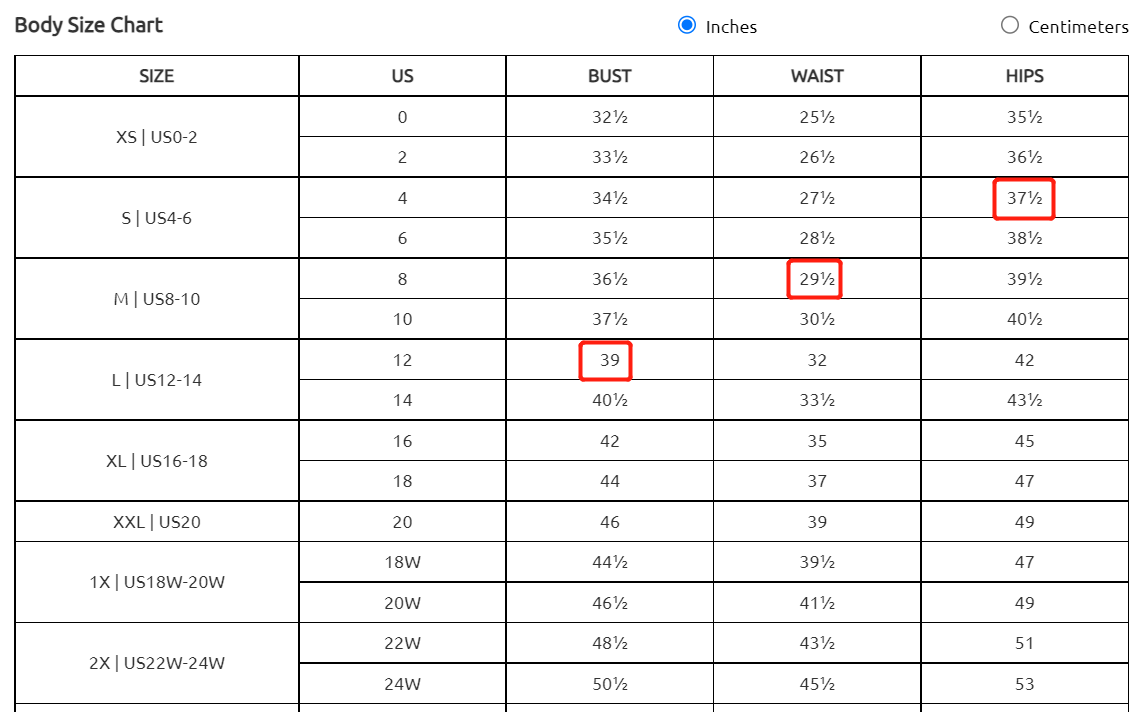Click the WAIST column header
The width and height of the screenshot is (1148, 712).
click(x=817, y=76)
